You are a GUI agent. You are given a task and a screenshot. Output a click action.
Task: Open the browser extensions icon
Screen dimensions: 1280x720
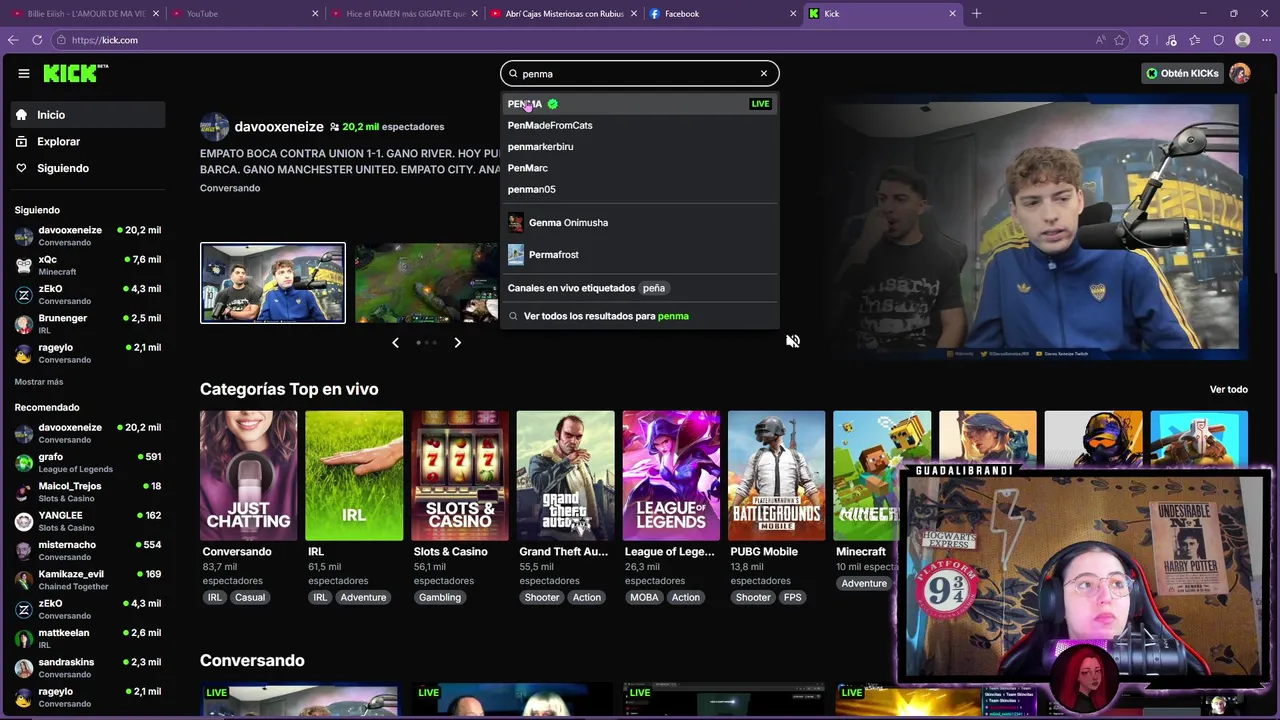1144,40
